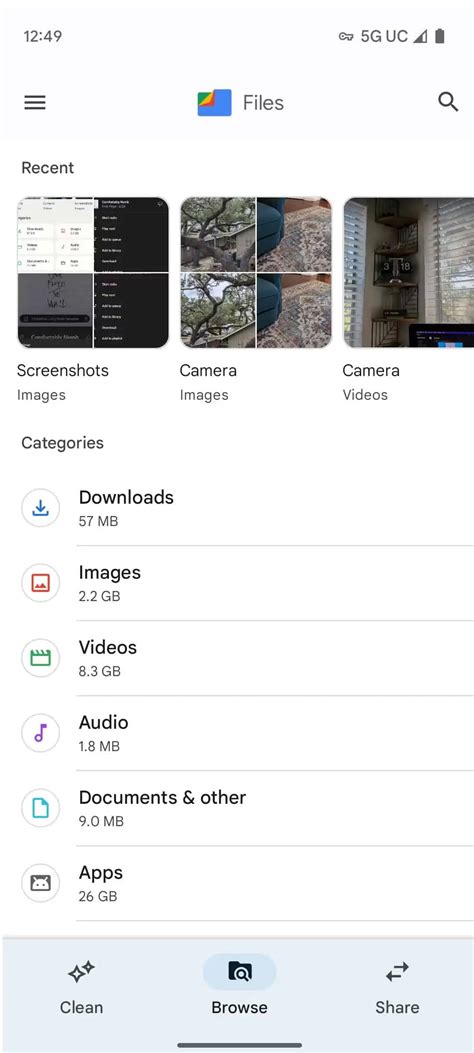Screen dimensions: 474x1053
Task: Switch to the Share tab label
Action: click(397, 1007)
